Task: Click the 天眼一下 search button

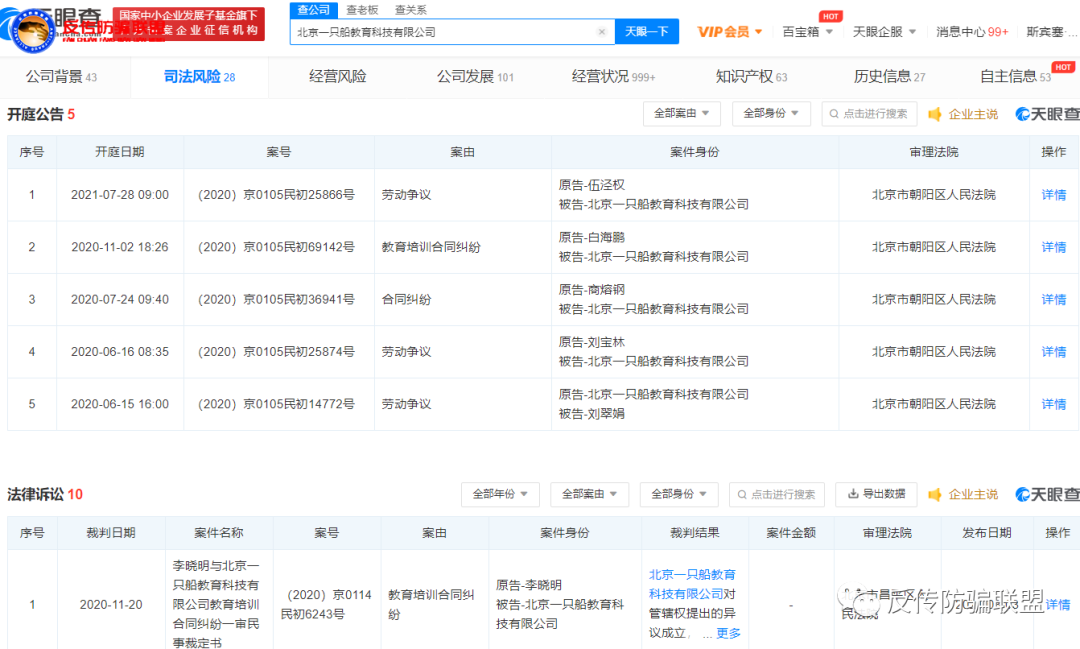Action: (x=645, y=31)
